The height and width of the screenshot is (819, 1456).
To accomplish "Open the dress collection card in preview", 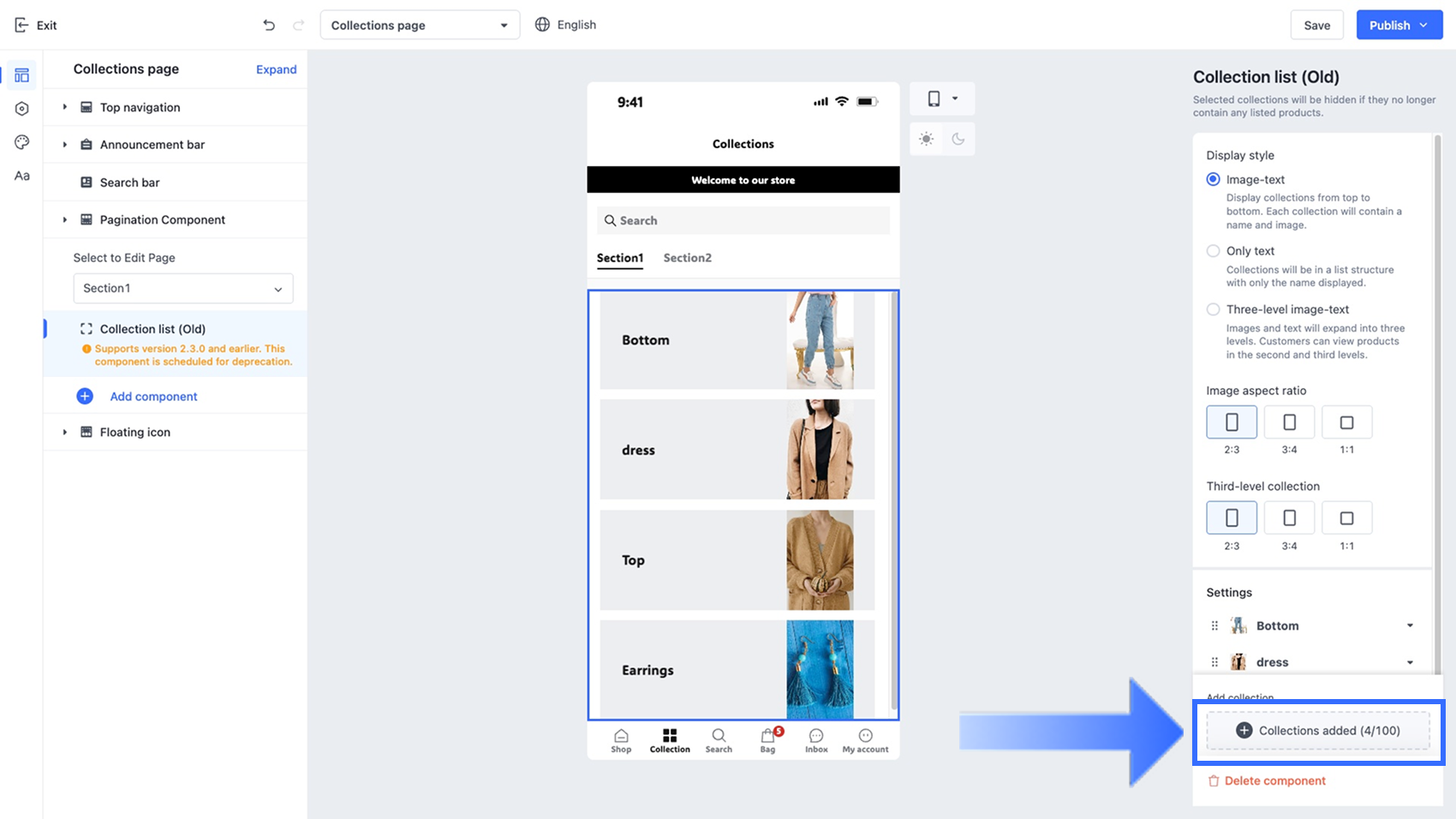I will (737, 450).
